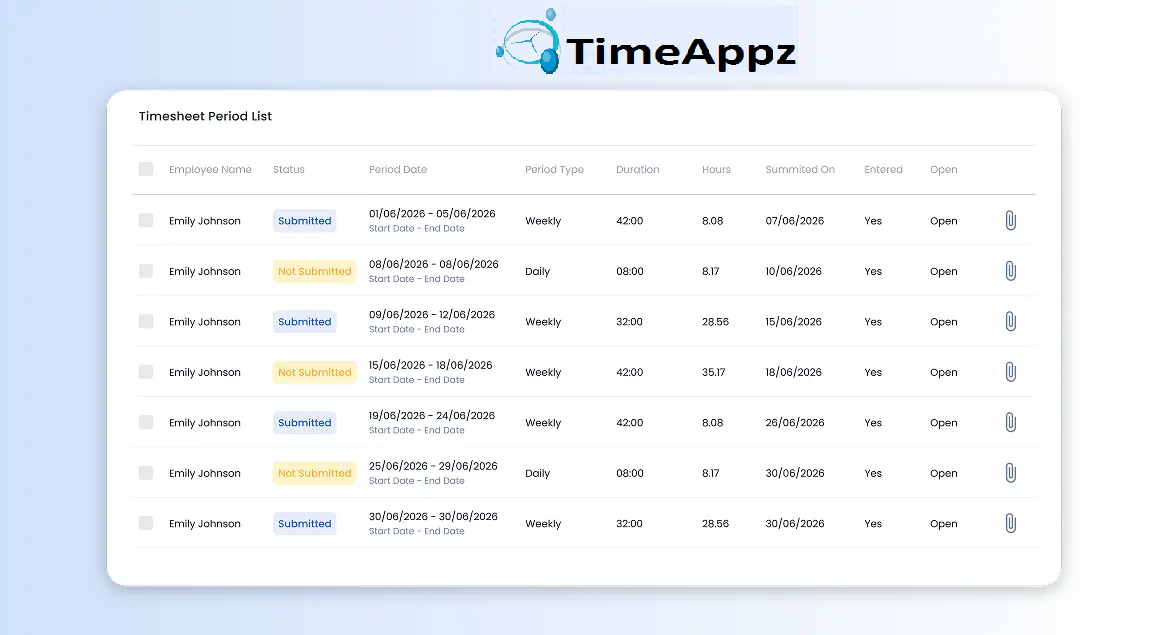The width and height of the screenshot is (1168, 635).
Task: Click summited date 15/06/2026
Action: (x=793, y=321)
